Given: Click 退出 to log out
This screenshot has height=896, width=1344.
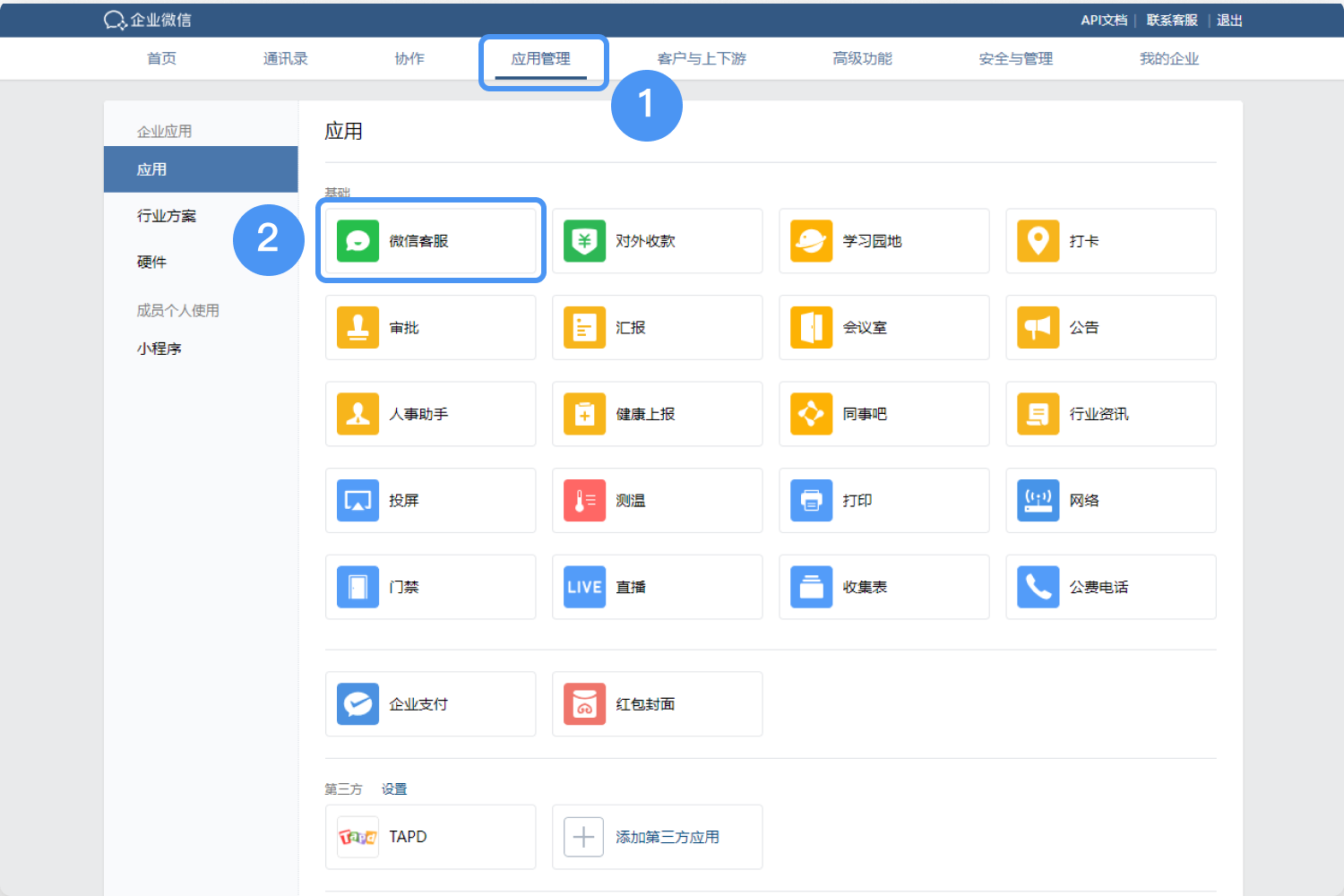Looking at the screenshot, I should click(1229, 20).
